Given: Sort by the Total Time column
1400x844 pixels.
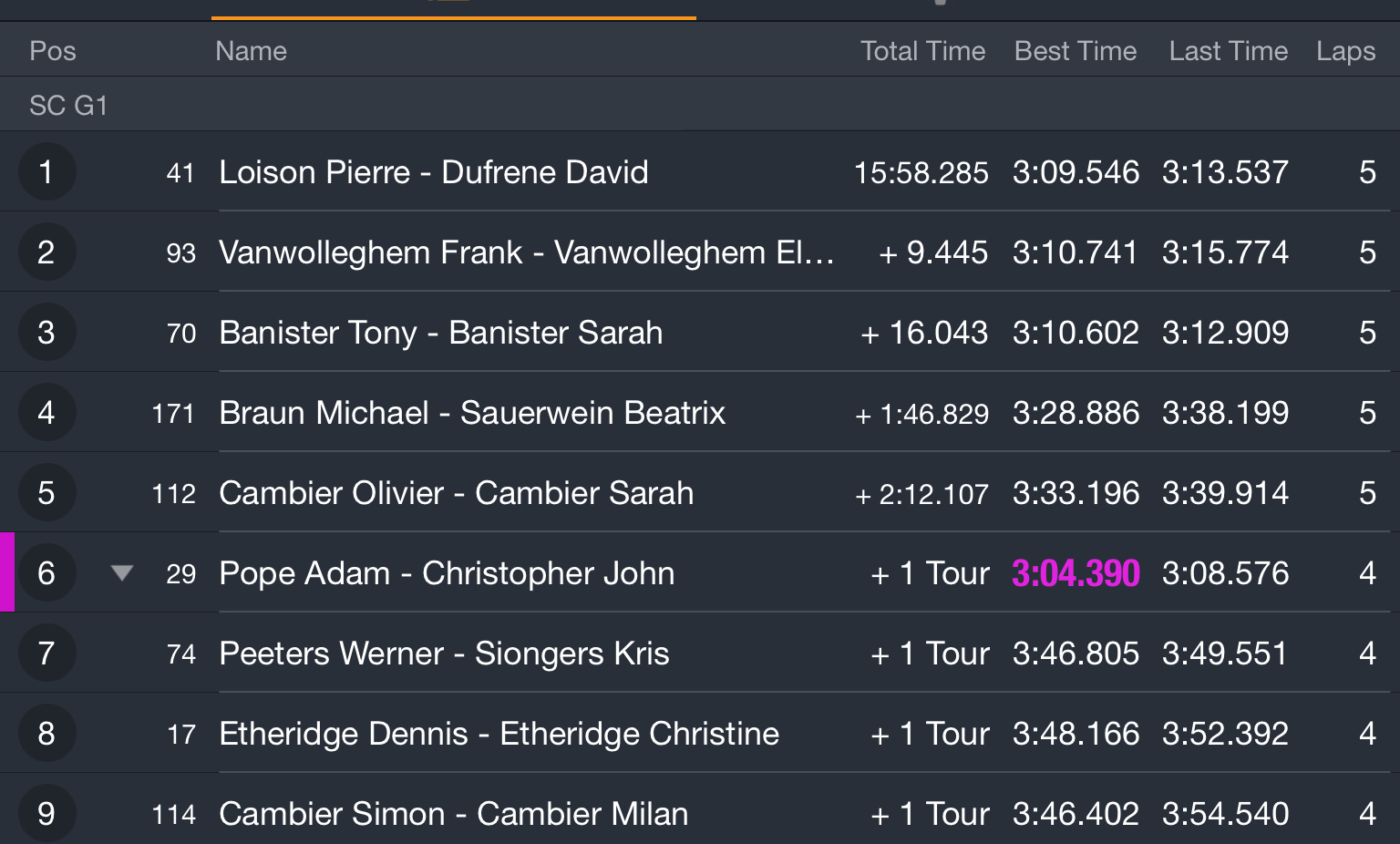Looking at the screenshot, I should pos(922,51).
